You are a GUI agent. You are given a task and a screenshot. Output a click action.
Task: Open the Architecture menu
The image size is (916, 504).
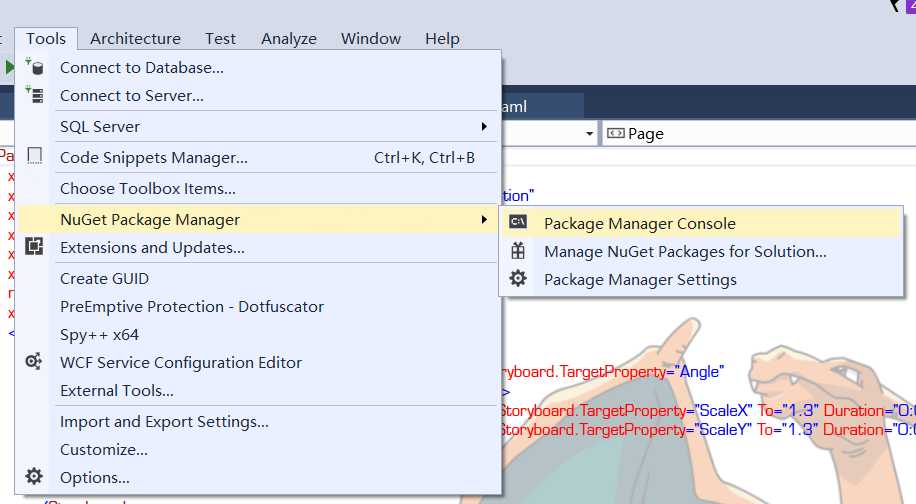pos(135,39)
